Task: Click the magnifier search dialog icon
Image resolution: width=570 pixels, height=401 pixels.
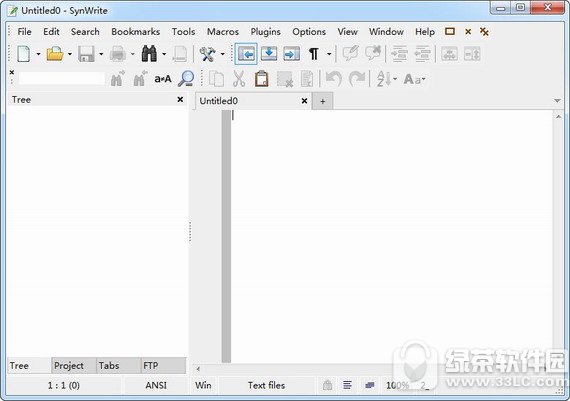Action: point(186,79)
